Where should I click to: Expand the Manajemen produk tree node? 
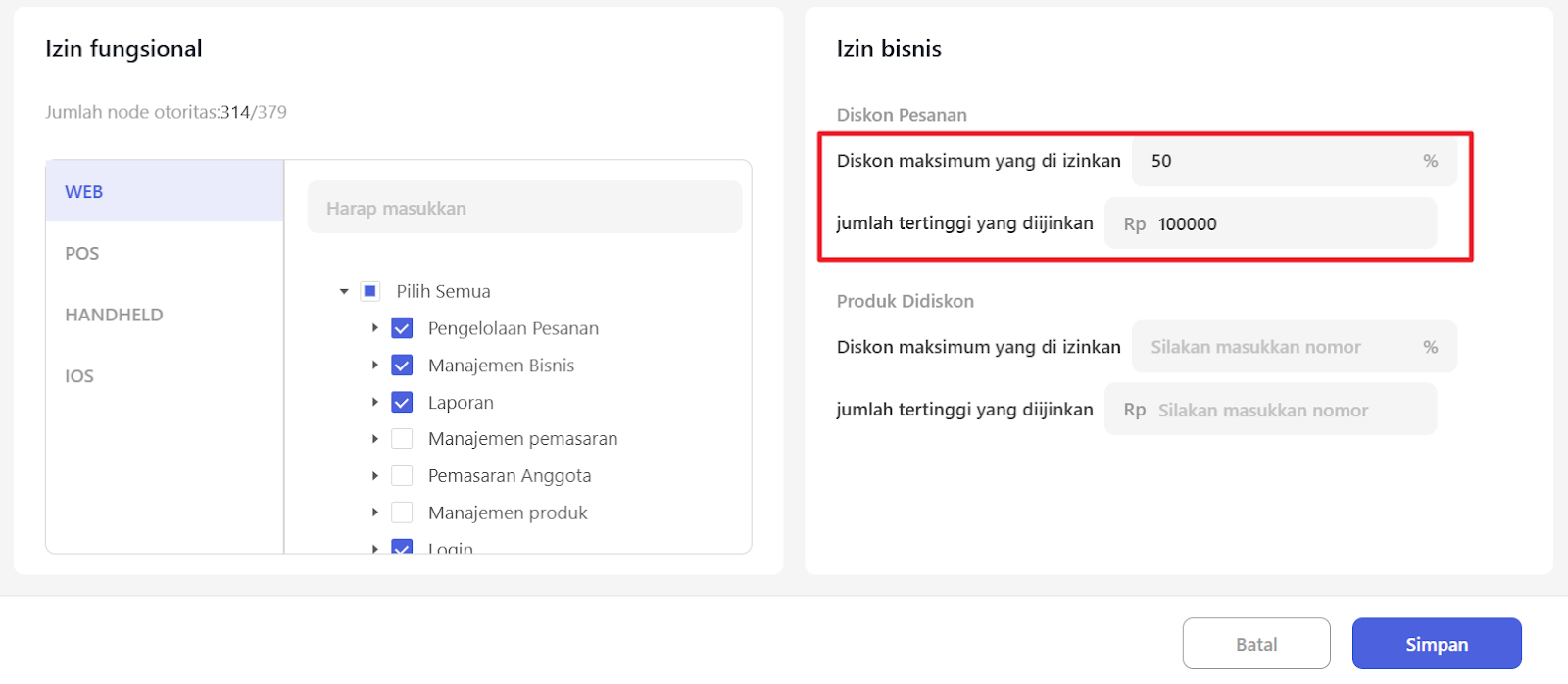coord(375,513)
